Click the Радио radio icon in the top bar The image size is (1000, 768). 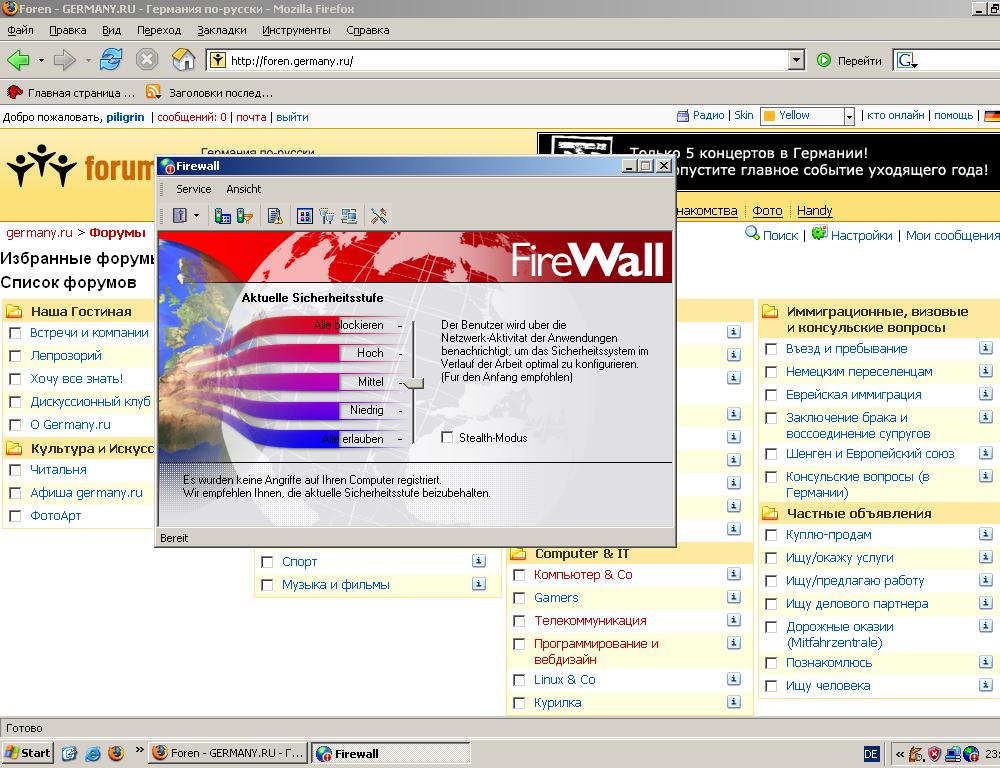coord(682,115)
